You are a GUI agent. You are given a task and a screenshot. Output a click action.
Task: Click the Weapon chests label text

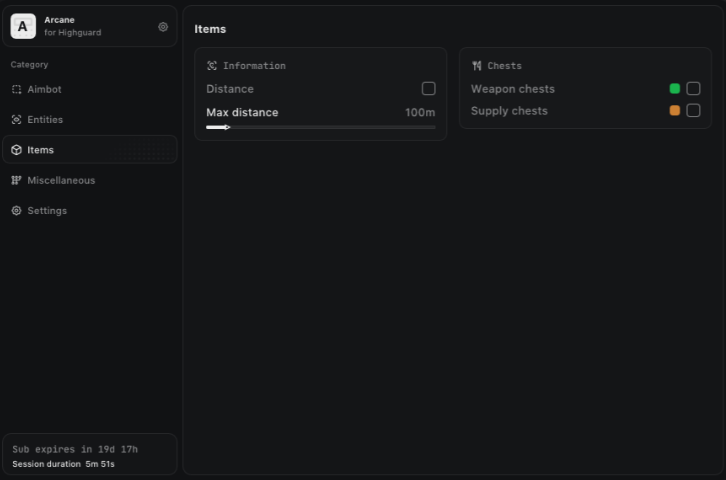point(512,89)
